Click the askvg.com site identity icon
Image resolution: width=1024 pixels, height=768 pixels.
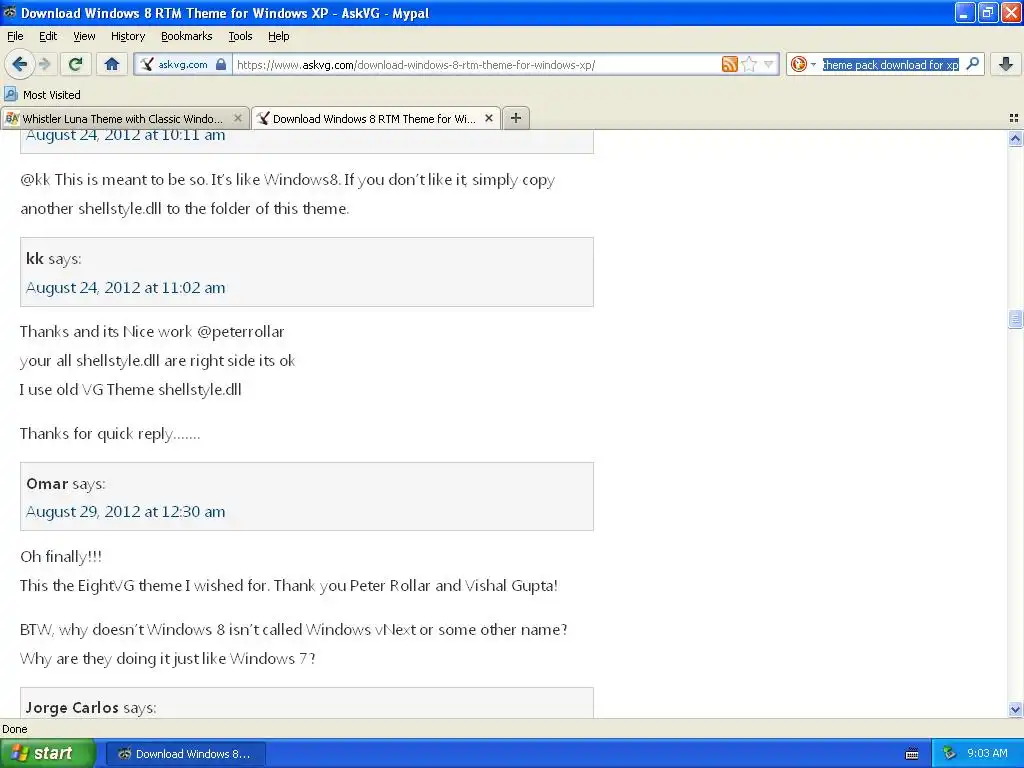[x=147, y=64]
